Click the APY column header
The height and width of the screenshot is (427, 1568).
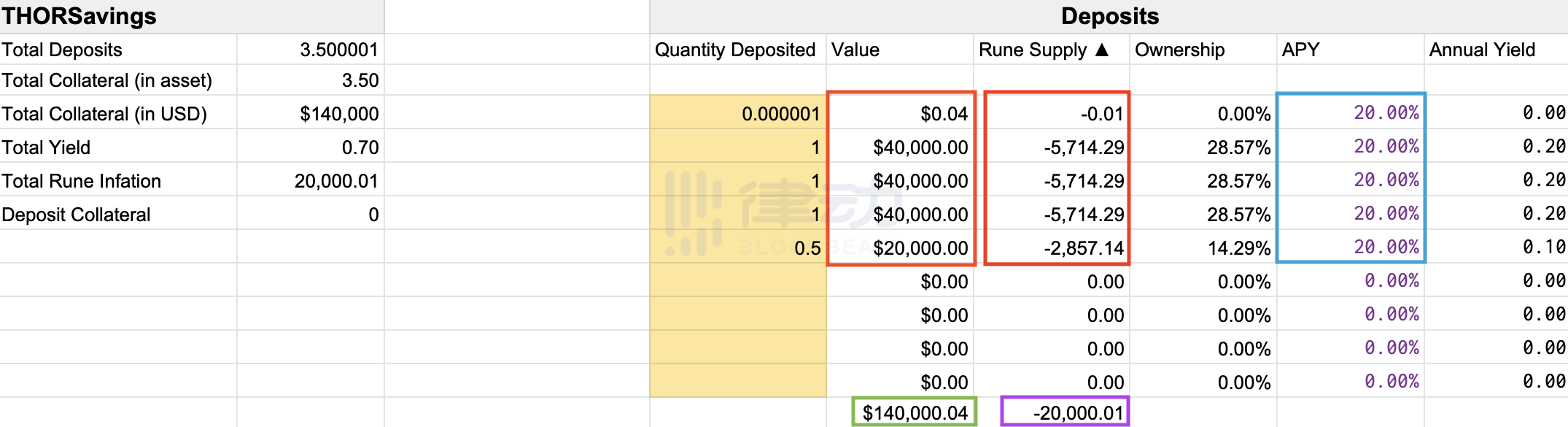coord(1301,50)
